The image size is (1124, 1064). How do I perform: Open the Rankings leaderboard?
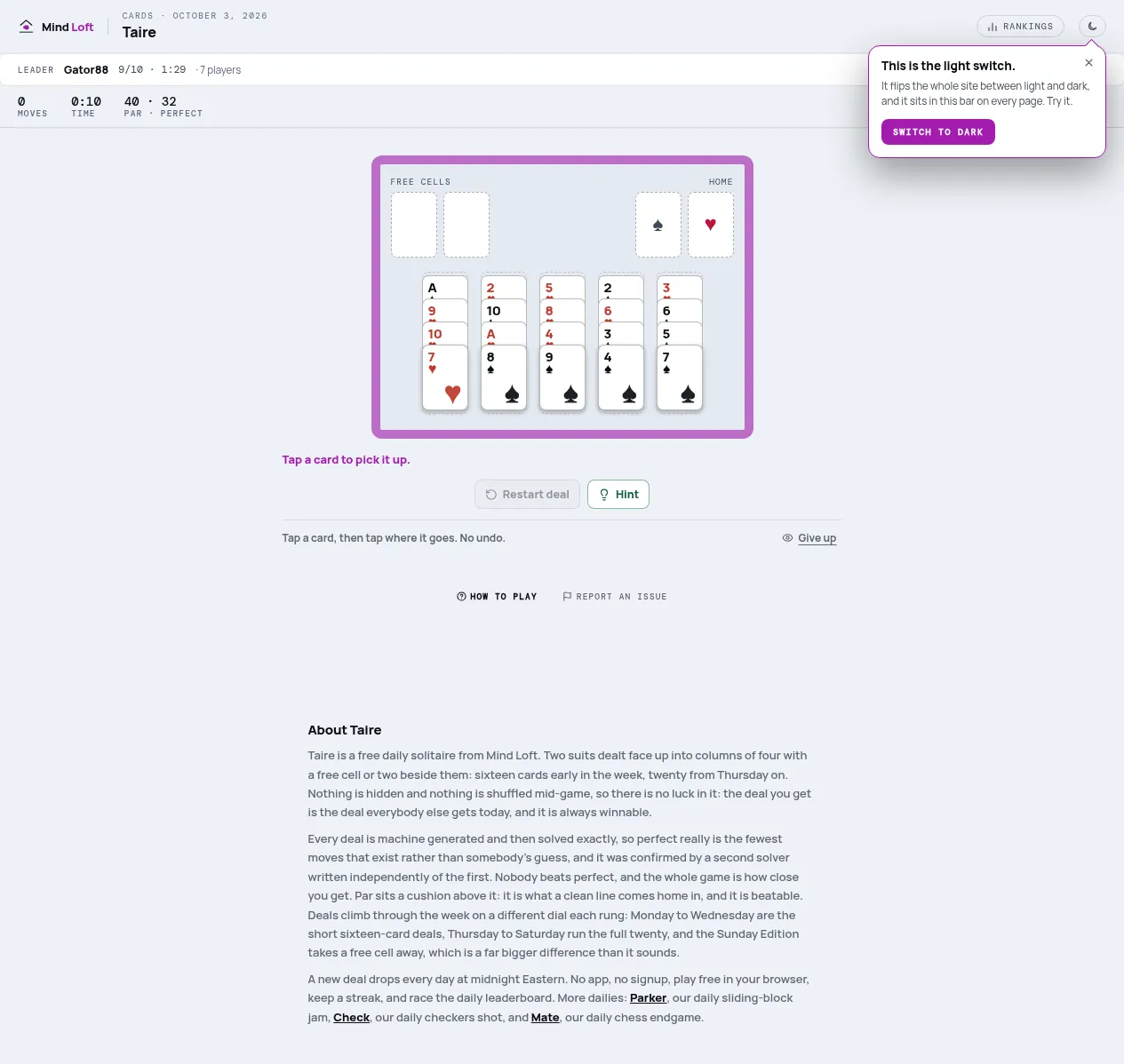1020,27
